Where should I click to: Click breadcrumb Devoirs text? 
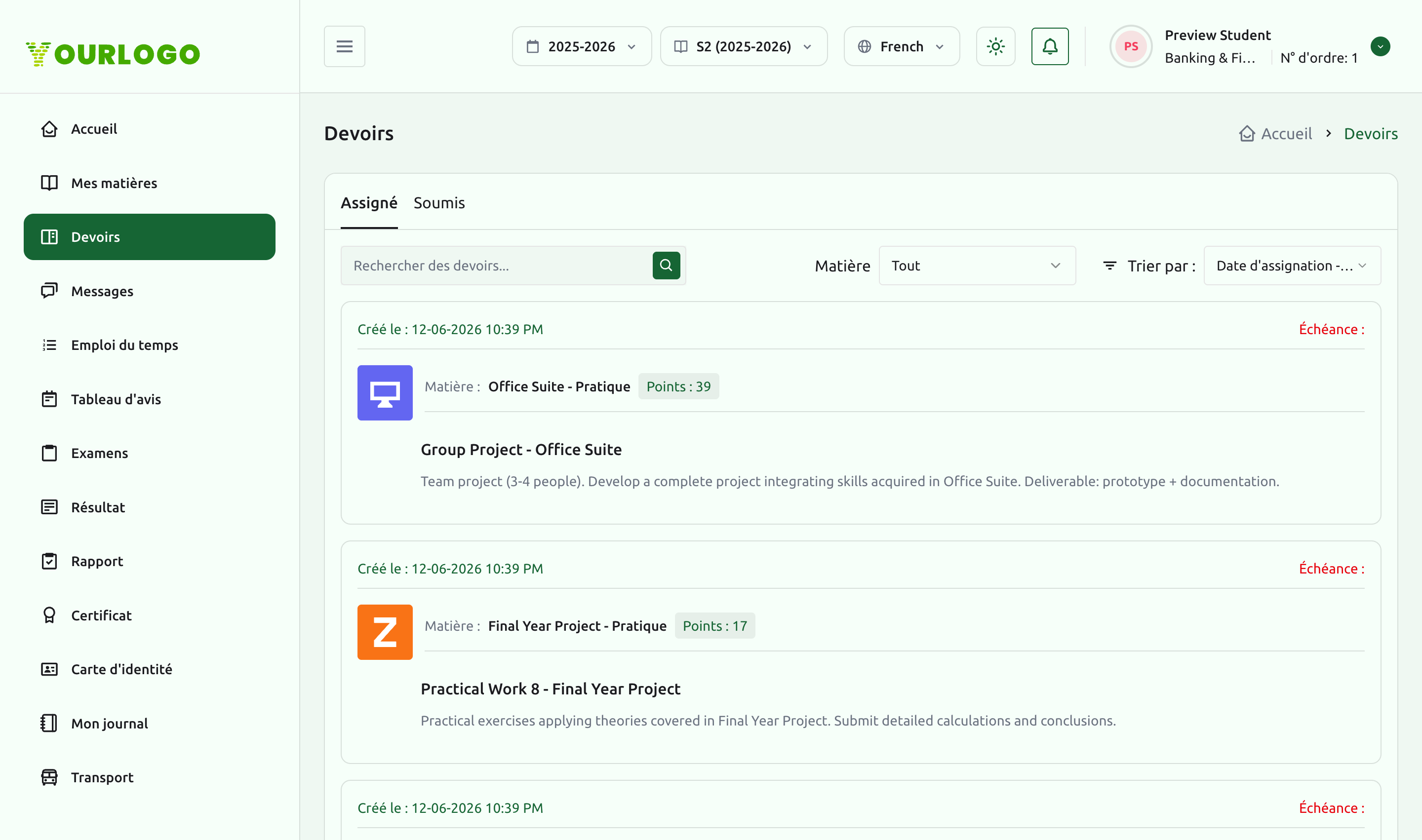(x=1371, y=134)
